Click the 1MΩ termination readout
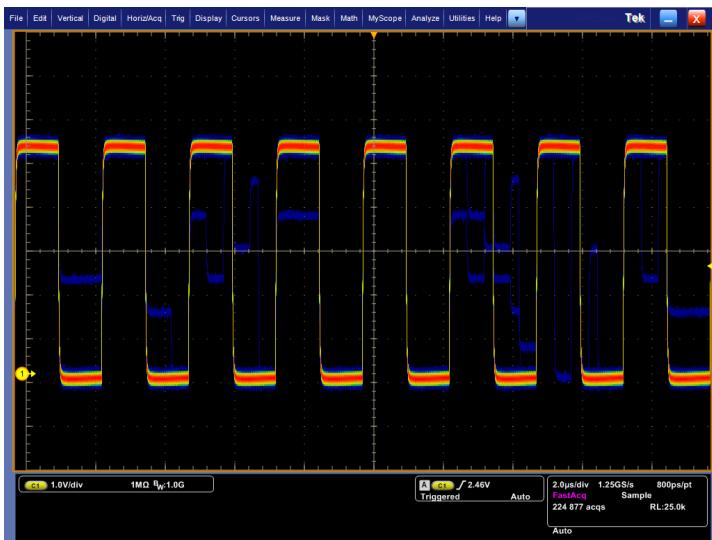The image size is (712, 540). [140, 485]
